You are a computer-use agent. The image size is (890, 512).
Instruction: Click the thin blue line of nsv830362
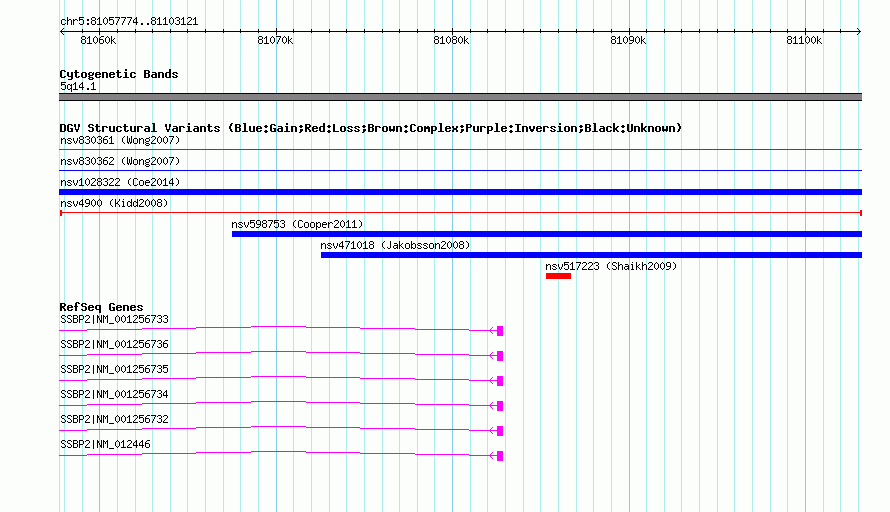tap(460, 170)
